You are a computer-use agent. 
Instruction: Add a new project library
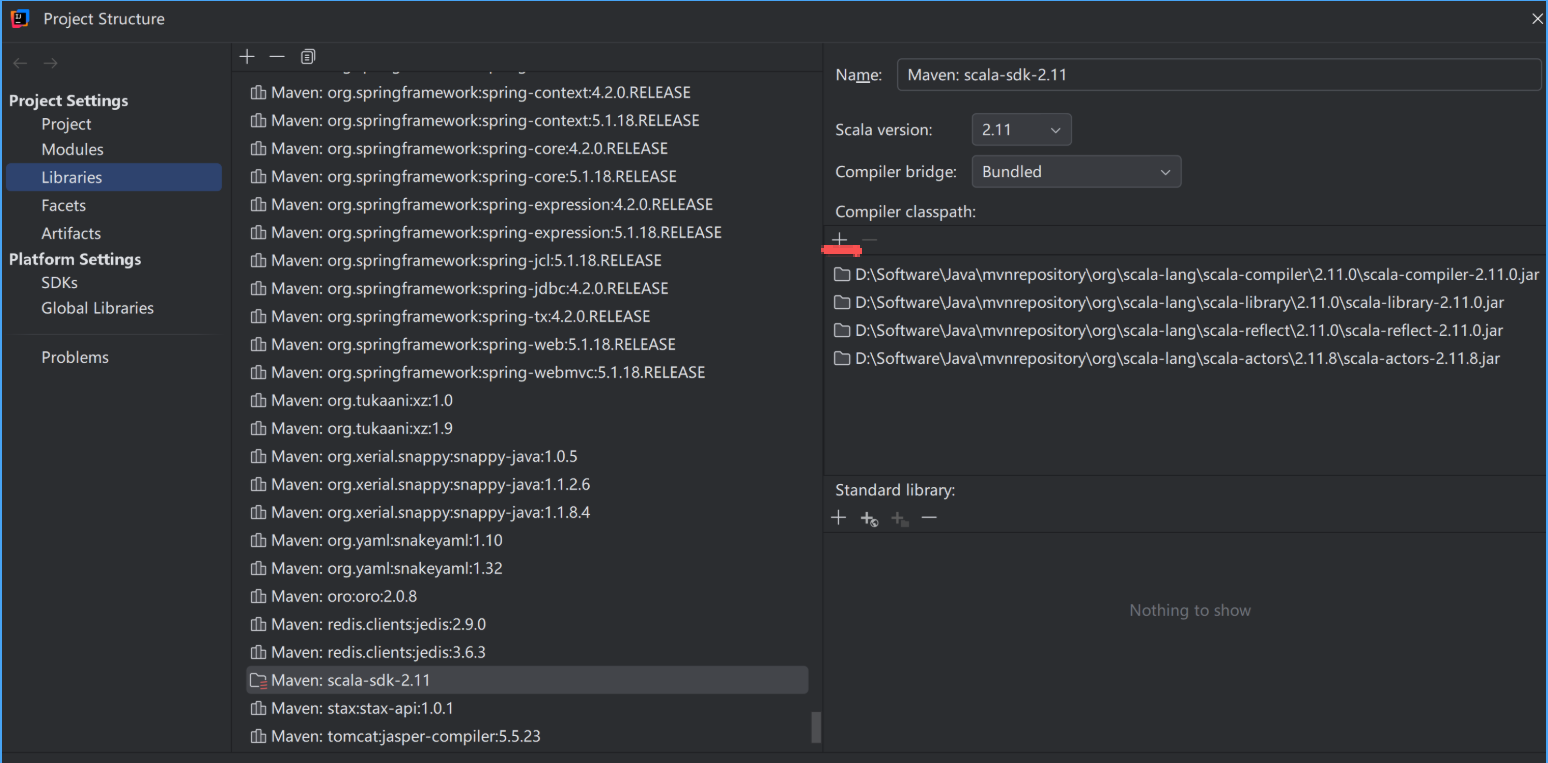(247, 57)
